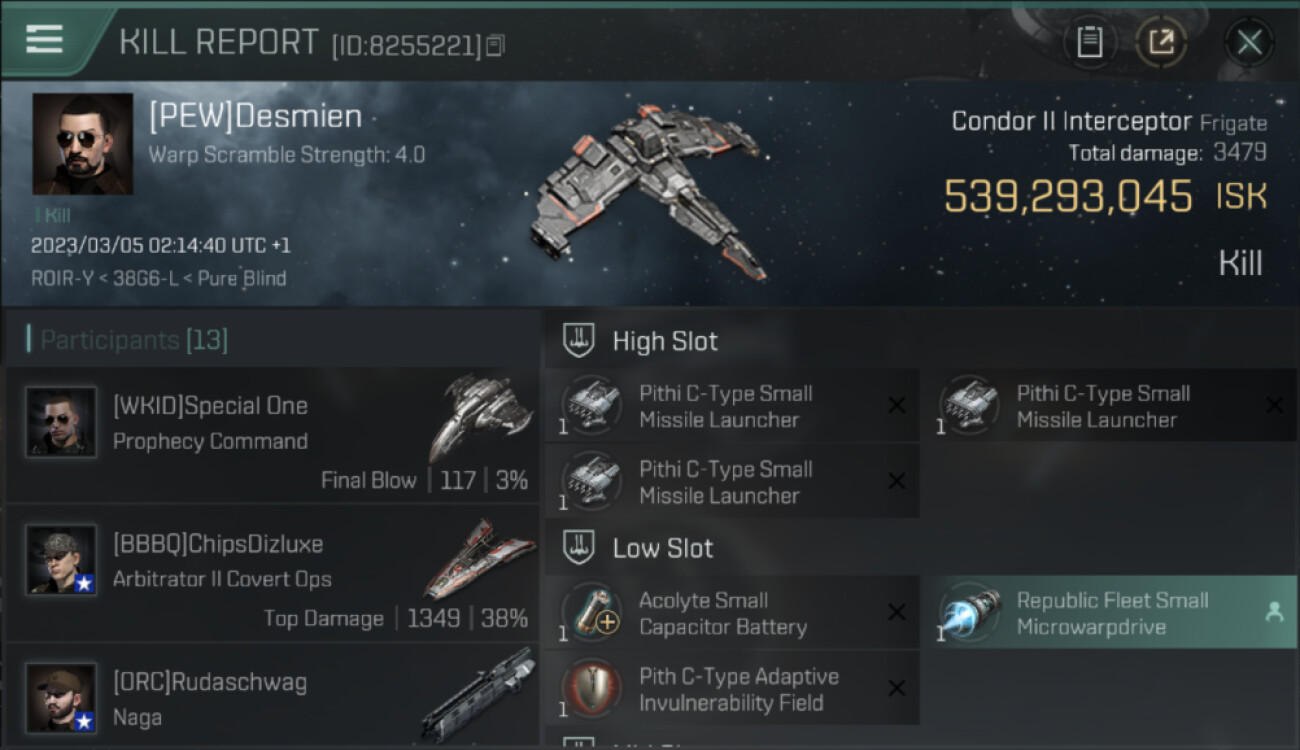Click the Condor II Interceptor ship image
The width and height of the screenshot is (1300, 750).
pyautogui.click(x=650, y=193)
